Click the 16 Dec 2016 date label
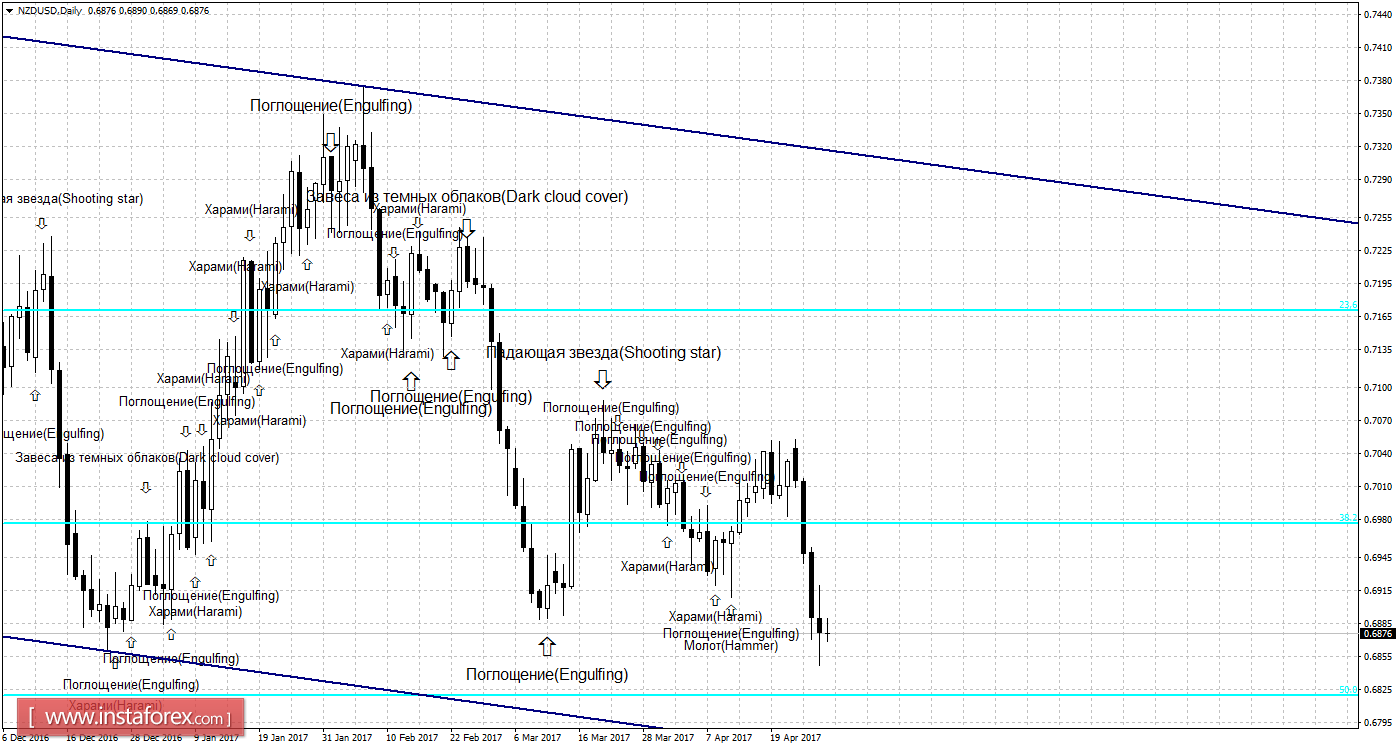The height and width of the screenshot is (749, 1398). point(90,738)
